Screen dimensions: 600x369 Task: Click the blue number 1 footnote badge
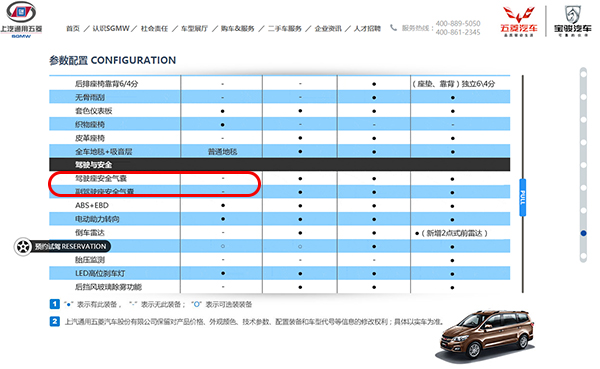click(55, 304)
